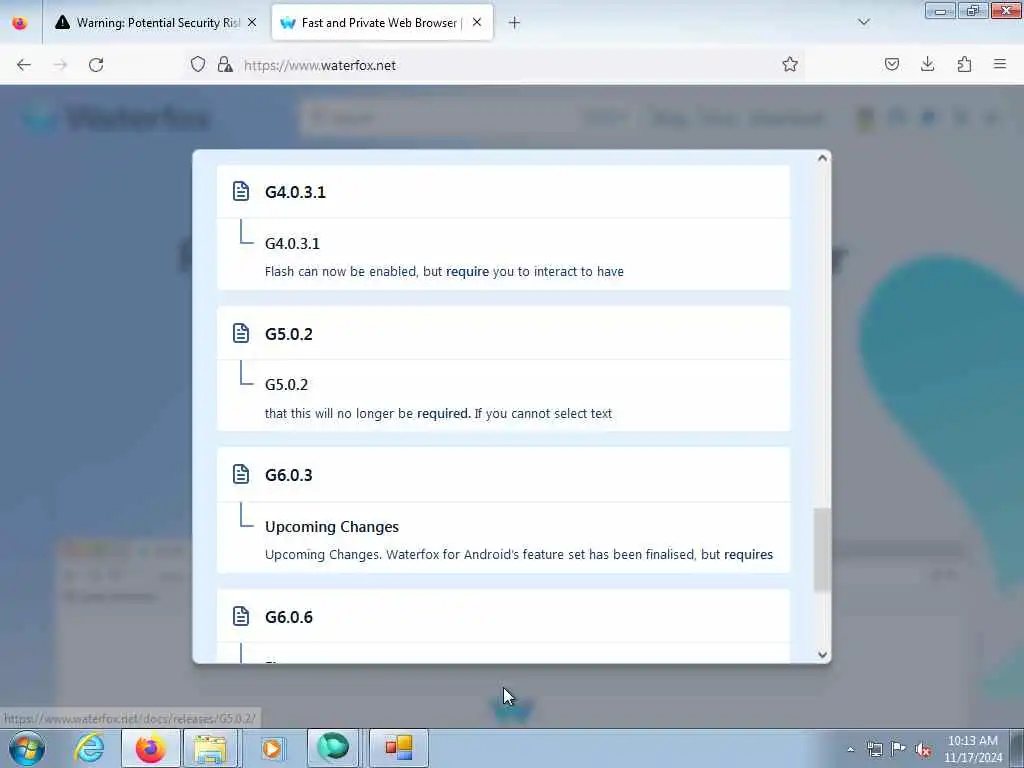The image size is (1024, 768).
Task: Open the Extensions puzzle icon
Action: tap(964, 64)
